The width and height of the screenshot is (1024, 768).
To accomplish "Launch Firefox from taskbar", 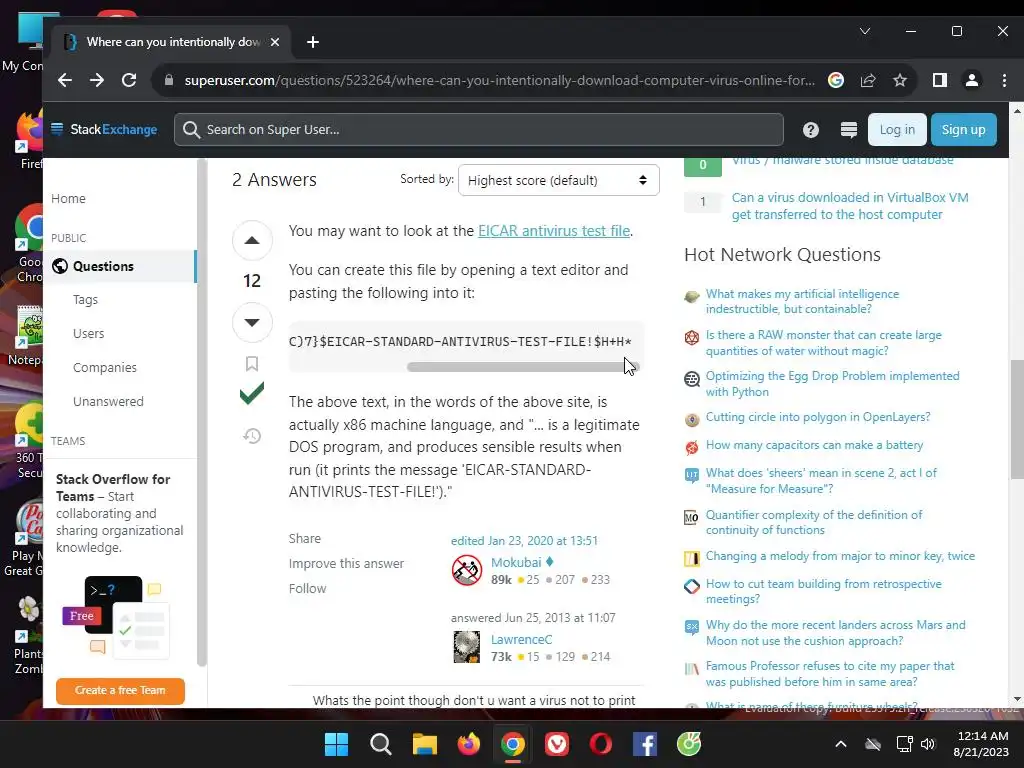I will point(469,744).
